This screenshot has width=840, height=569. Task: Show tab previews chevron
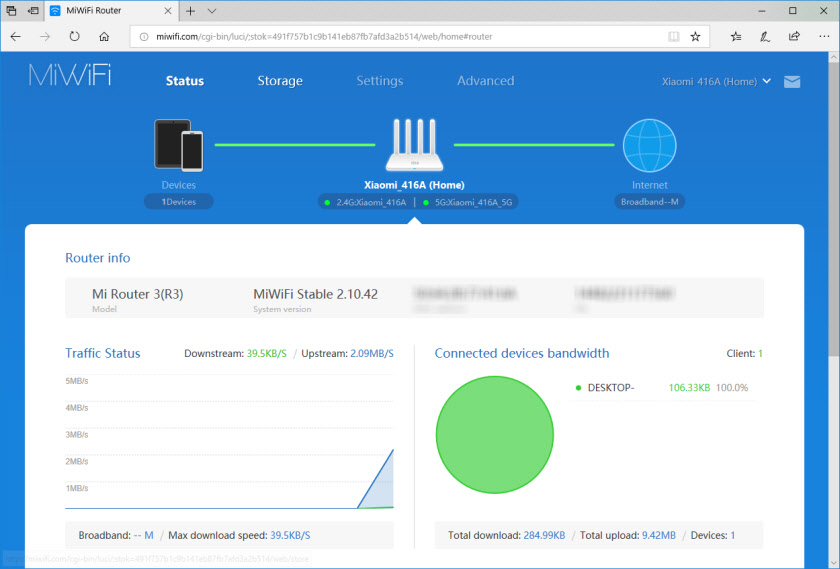pyautogui.click(x=212, y=11)
